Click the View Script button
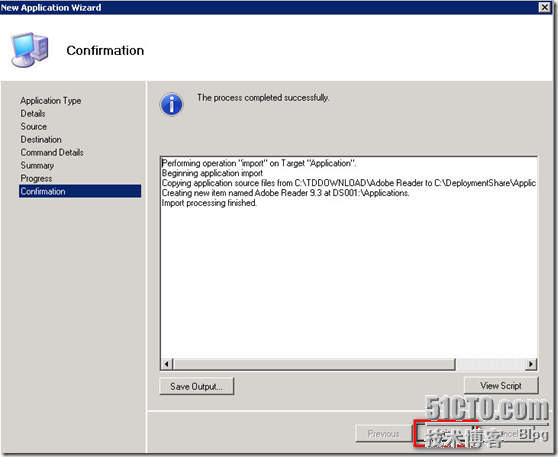This screenshot has height=457, width=558. pos(501,385)
